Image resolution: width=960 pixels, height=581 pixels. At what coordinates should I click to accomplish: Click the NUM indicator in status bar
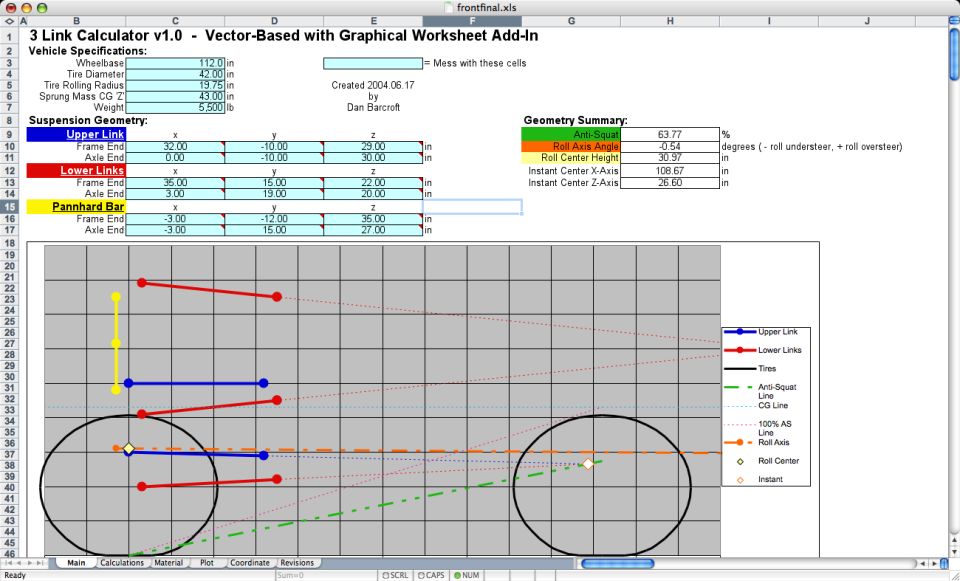466,575
